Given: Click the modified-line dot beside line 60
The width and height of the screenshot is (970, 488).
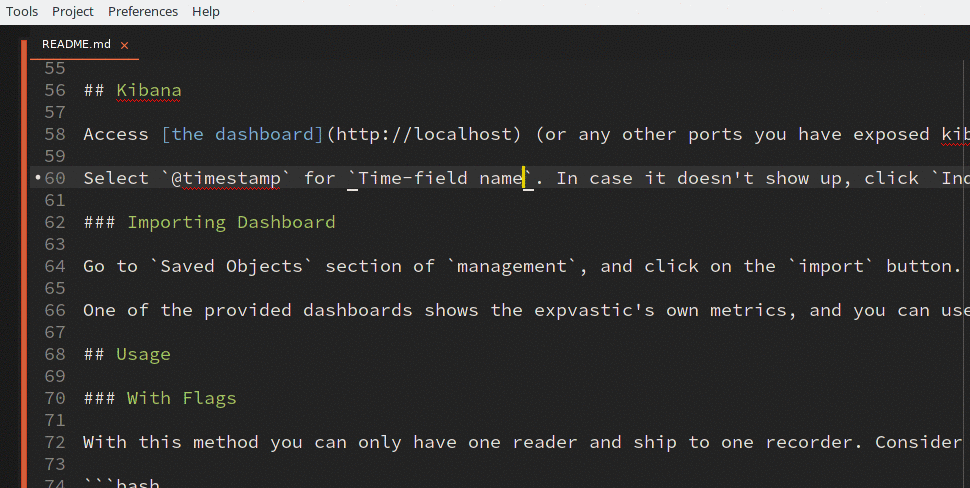Looking at the screenshot, I should pos(37,178).
